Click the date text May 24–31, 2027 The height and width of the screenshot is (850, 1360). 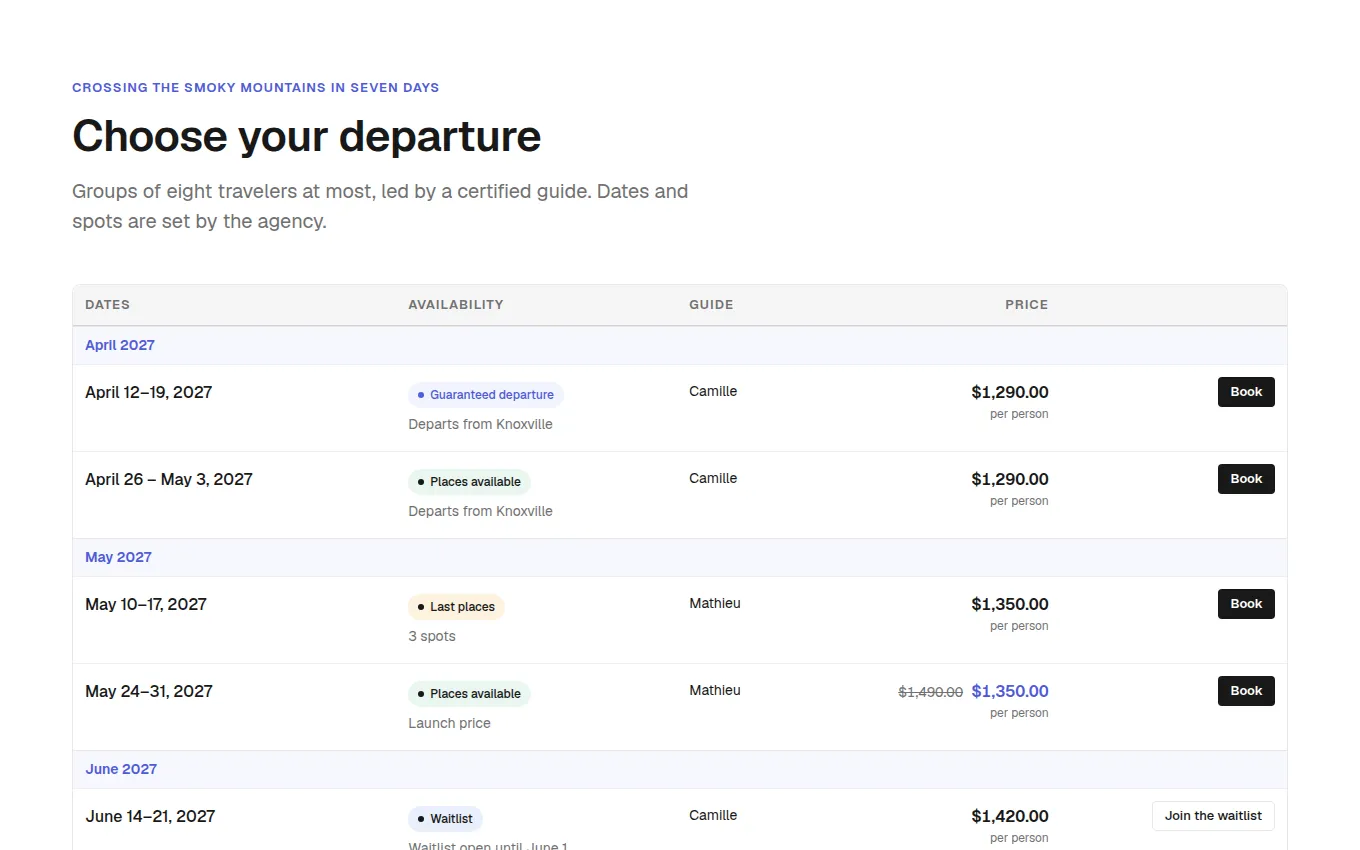click(x=149, y=691)
